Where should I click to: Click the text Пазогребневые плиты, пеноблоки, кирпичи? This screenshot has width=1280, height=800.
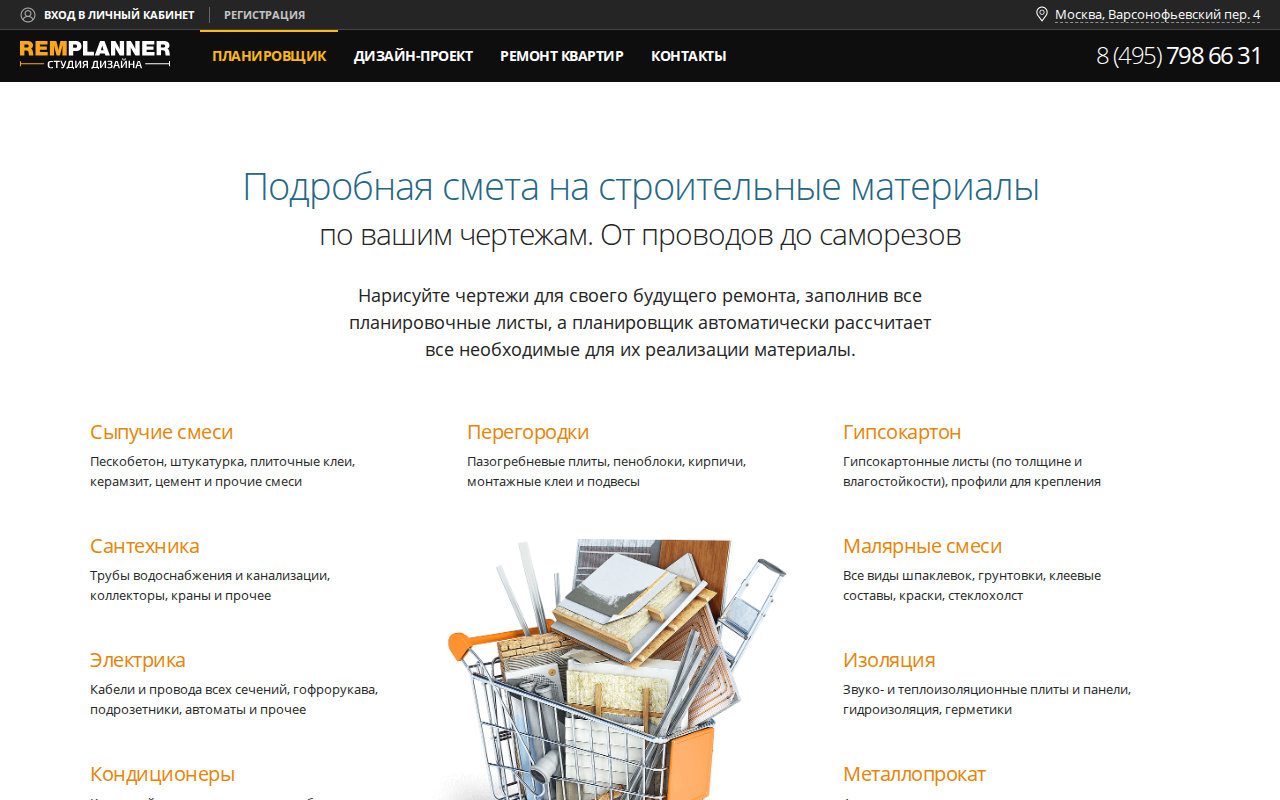pyautogui.click(x=606, y=462)
